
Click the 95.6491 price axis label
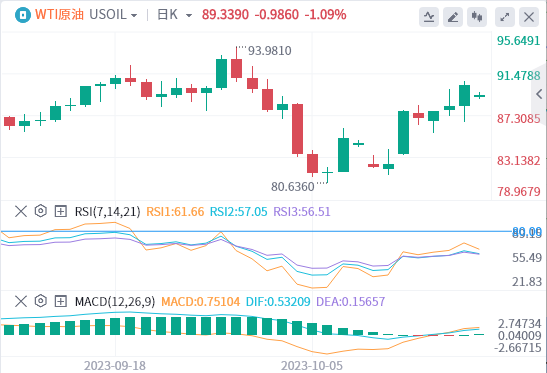coord(519,41)
